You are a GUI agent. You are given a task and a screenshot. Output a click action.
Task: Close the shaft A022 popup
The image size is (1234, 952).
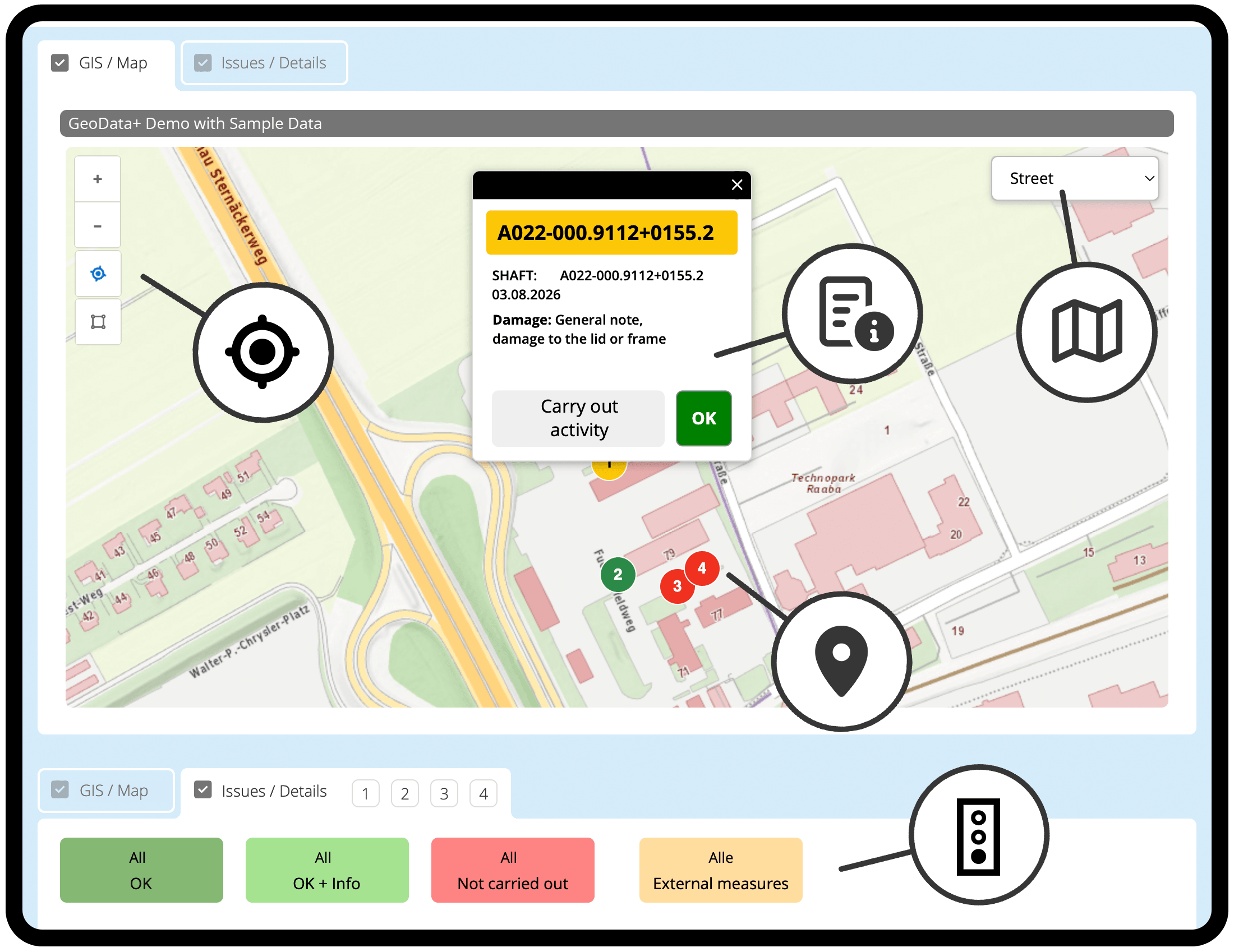tap(736, 184)
